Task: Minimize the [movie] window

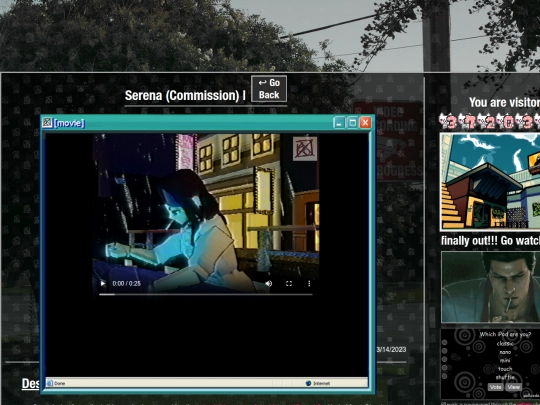Action: coord(339,123)
